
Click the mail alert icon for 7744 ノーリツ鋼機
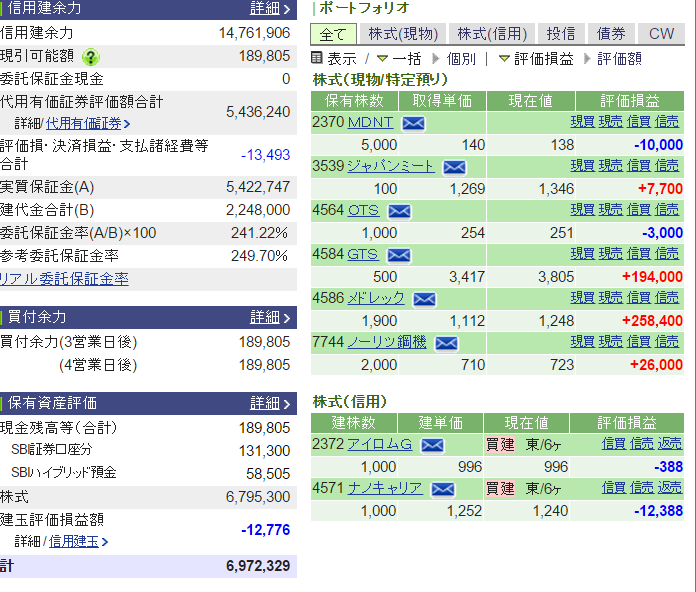click(447, 343)
